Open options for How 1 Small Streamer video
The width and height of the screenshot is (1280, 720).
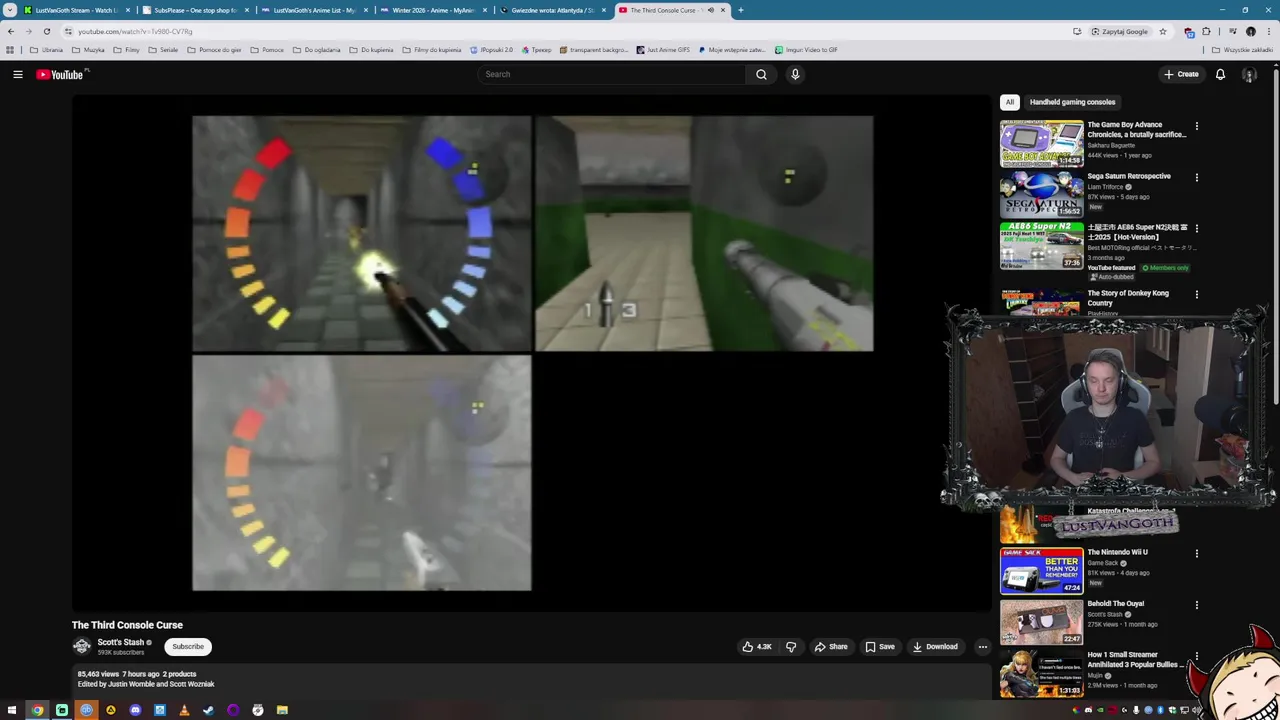(1196, 656)
